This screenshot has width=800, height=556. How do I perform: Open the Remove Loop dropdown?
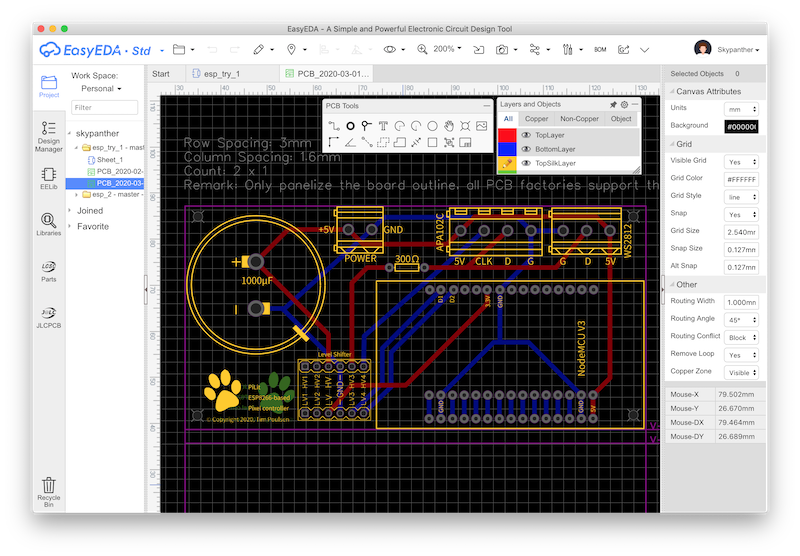coord(741,355)
